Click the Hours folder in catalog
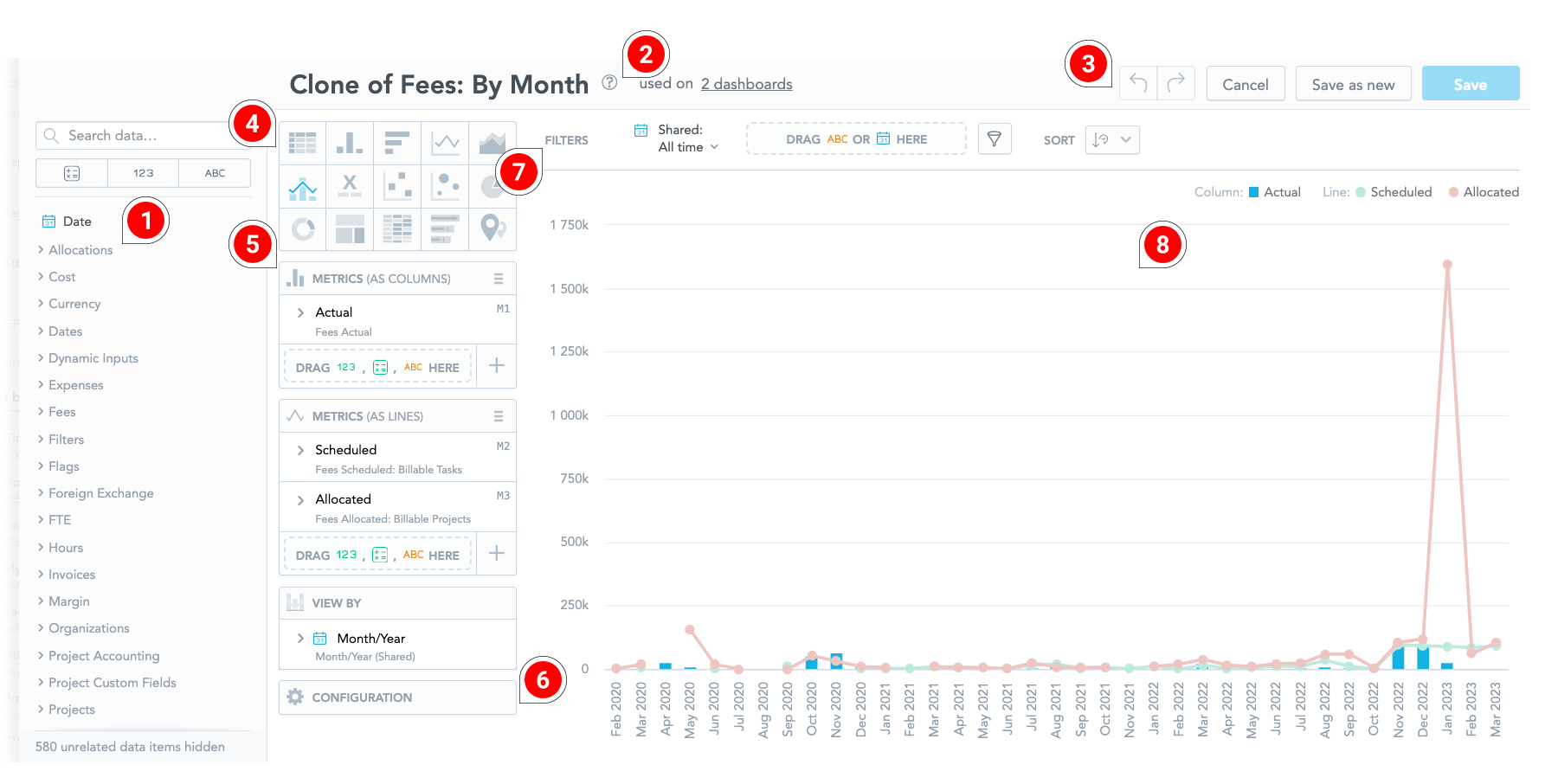 tap(66, 548)
